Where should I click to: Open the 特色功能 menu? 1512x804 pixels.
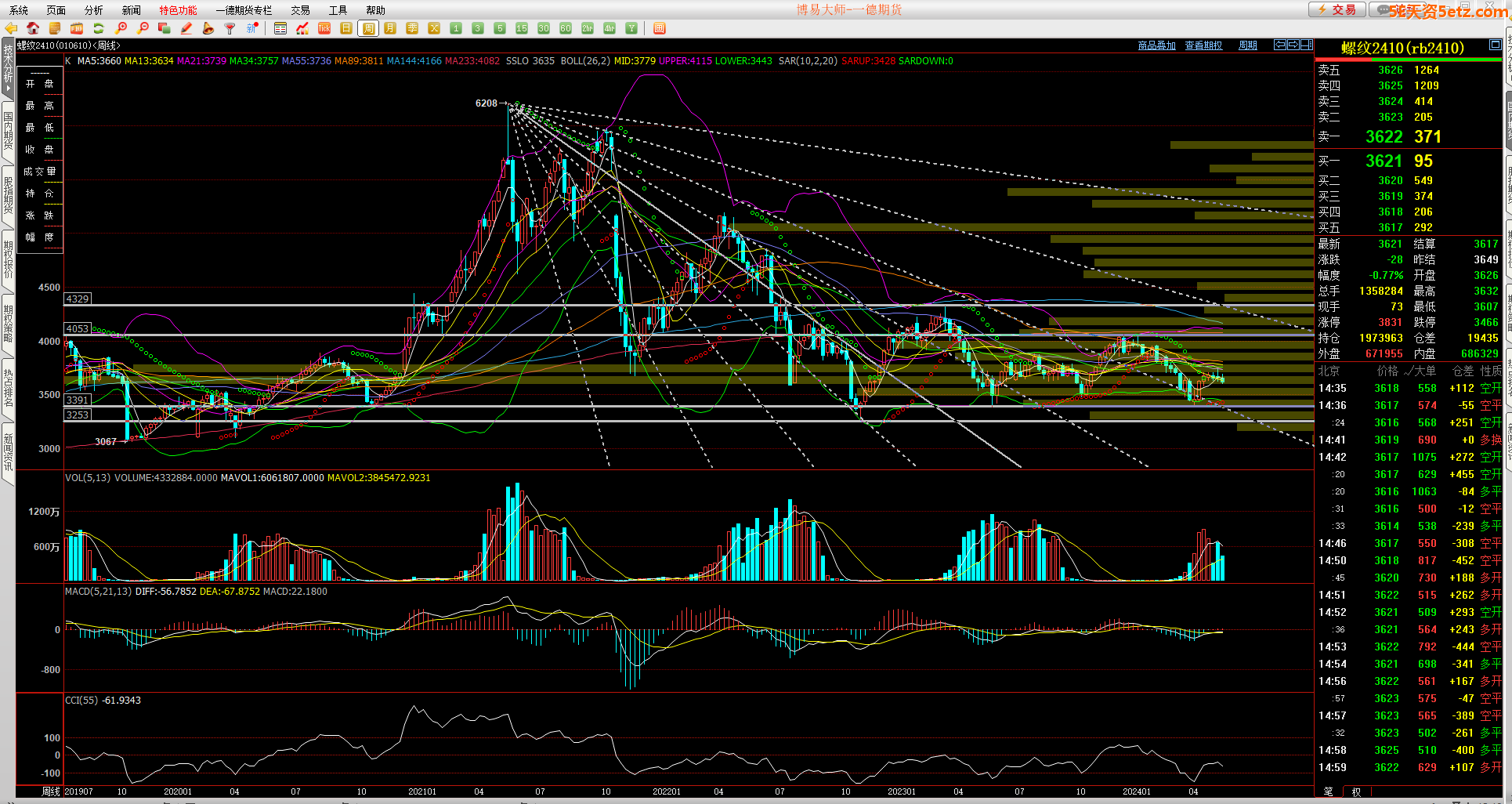[179, 10]
